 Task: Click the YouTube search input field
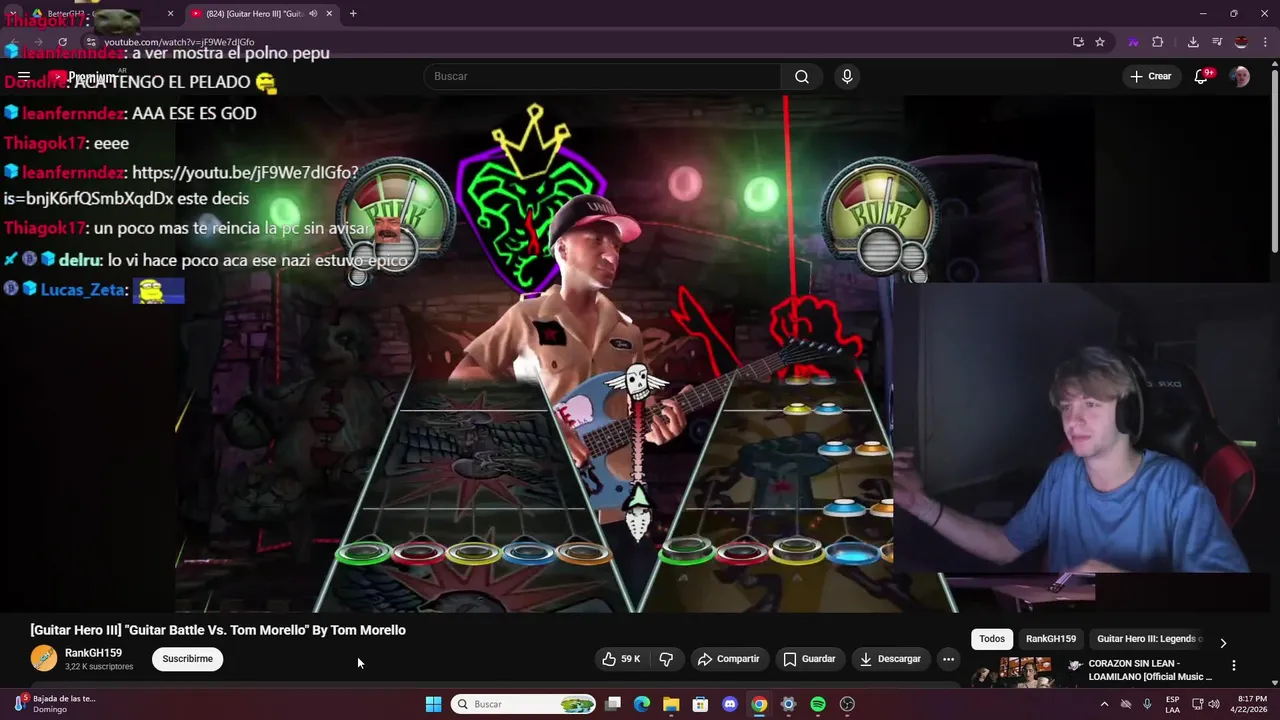(603, 77)
